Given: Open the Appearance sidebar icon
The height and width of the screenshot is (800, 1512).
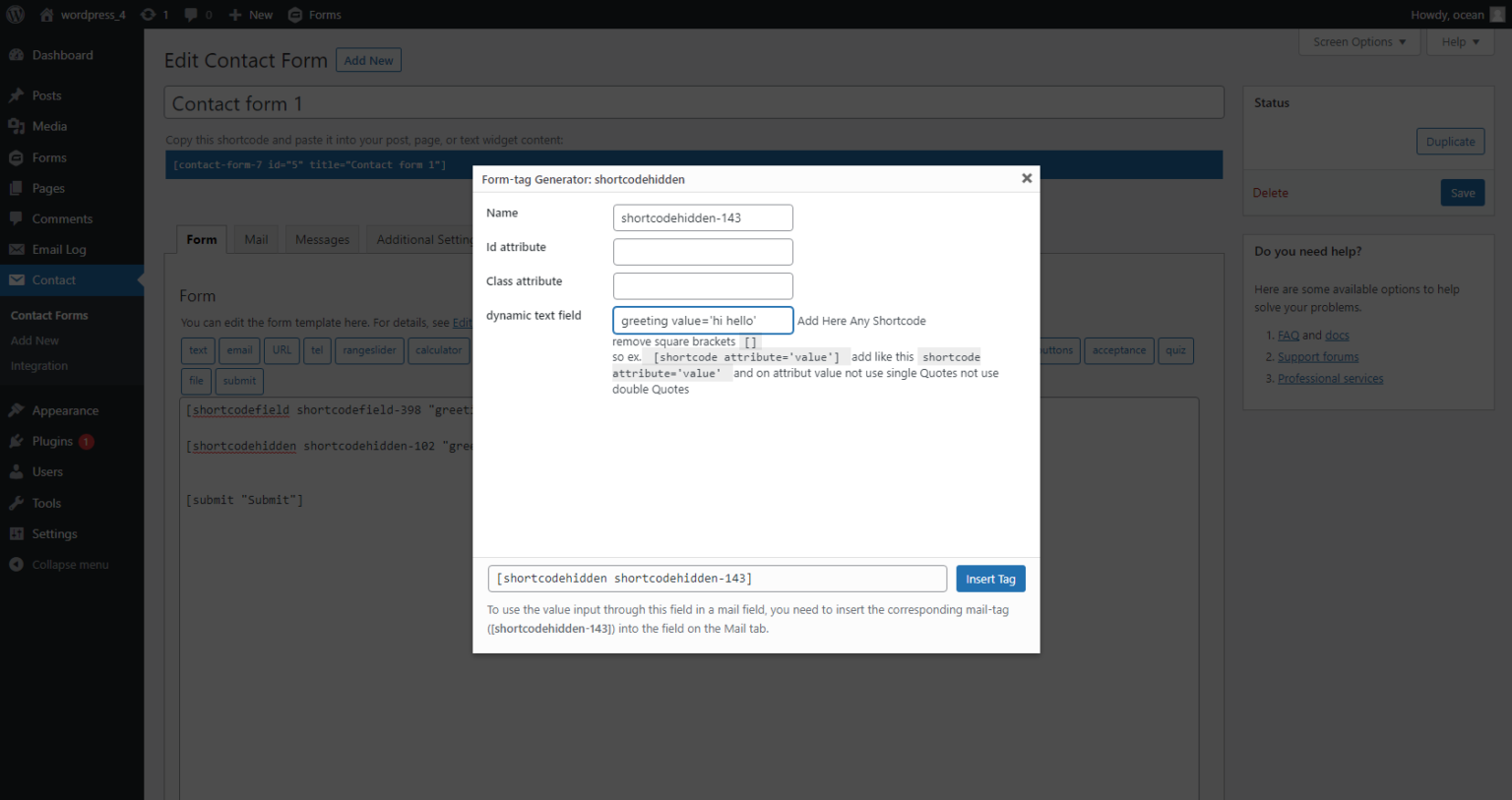Looking at the screenshot, I should pyautogui.click(x=17, y=410).
